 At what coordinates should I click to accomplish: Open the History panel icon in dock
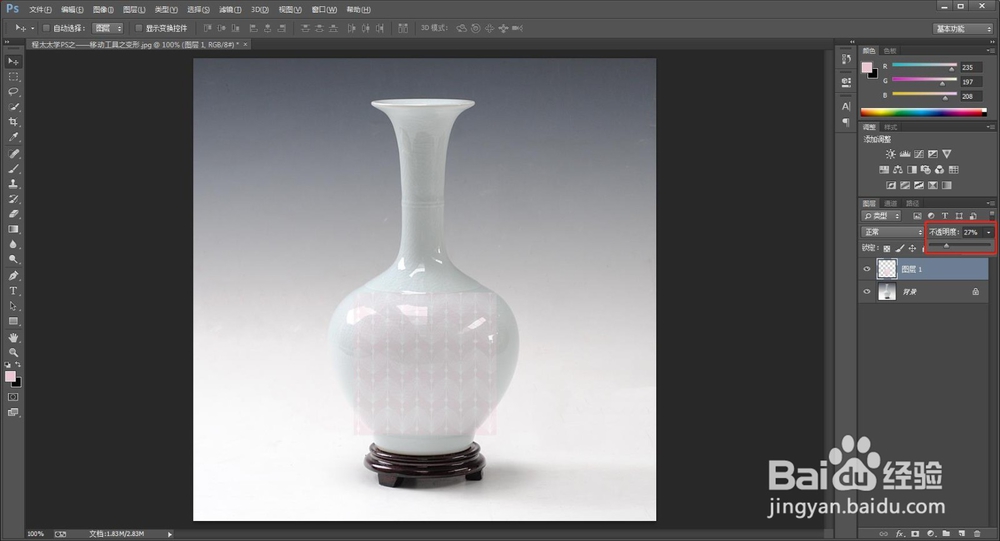click(846, 59)
